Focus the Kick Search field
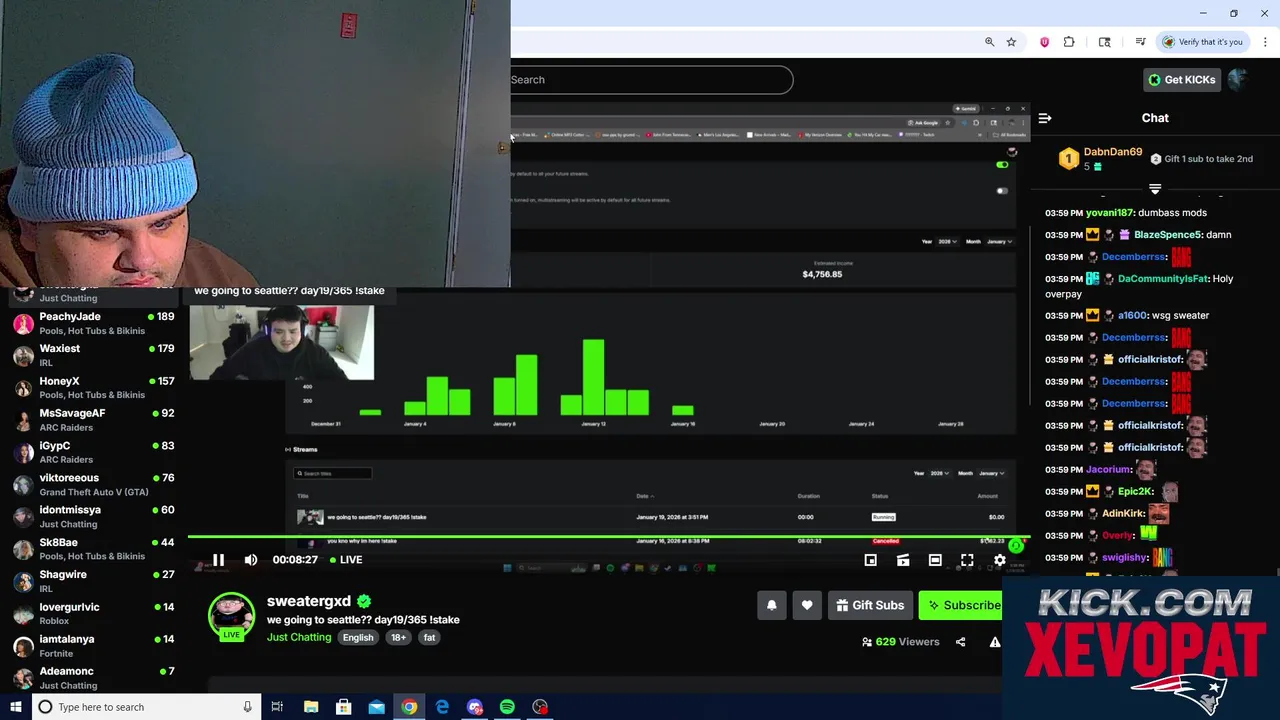 tap(650, 80)
